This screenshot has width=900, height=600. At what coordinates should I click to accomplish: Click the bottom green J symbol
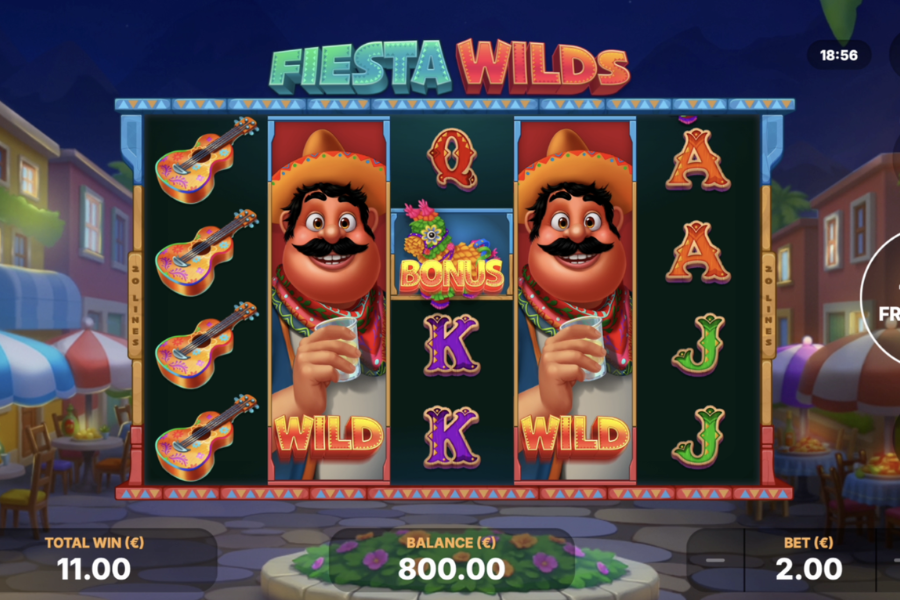click(x=698, y=438)
